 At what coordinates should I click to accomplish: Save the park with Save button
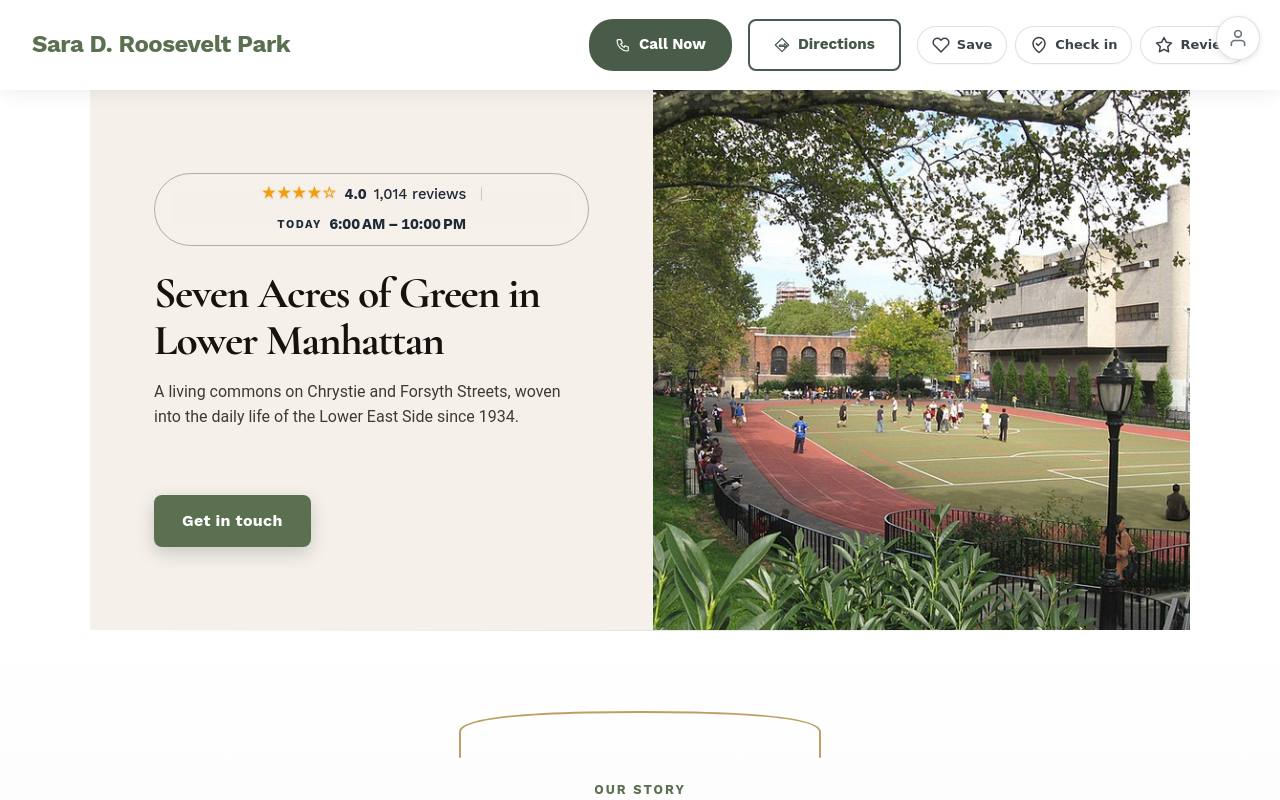point(962,45)
